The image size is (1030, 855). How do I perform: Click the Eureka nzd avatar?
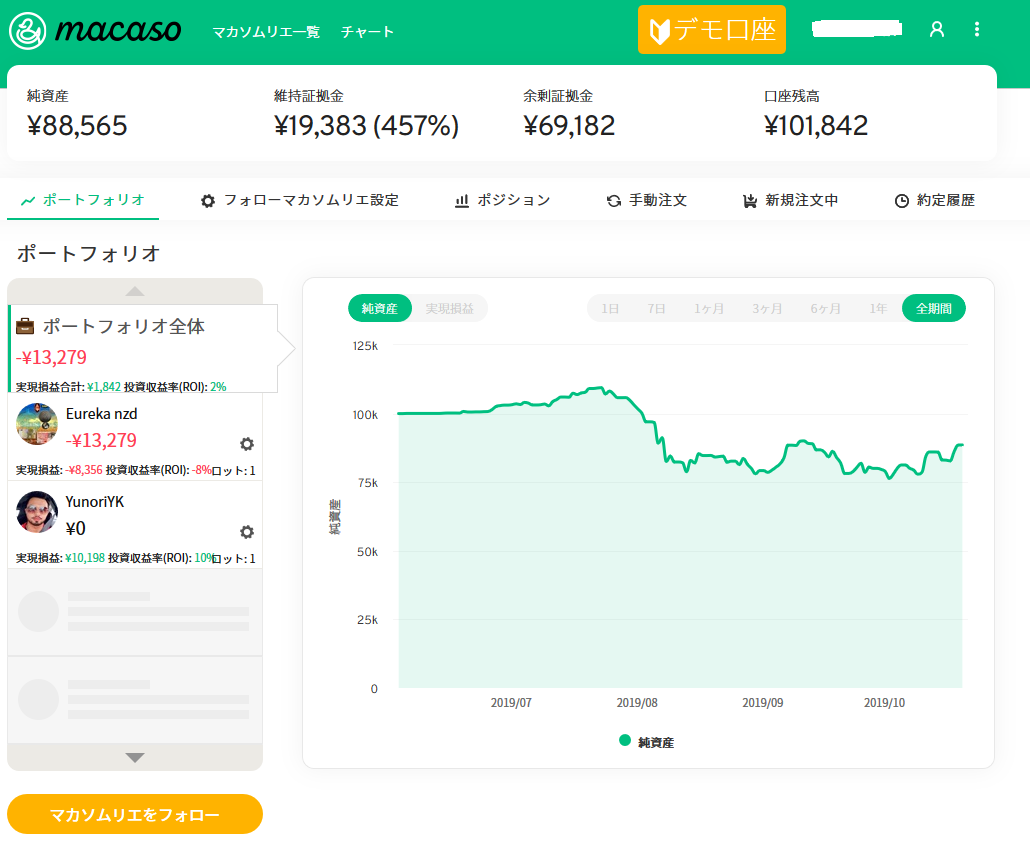coord(37,424)
